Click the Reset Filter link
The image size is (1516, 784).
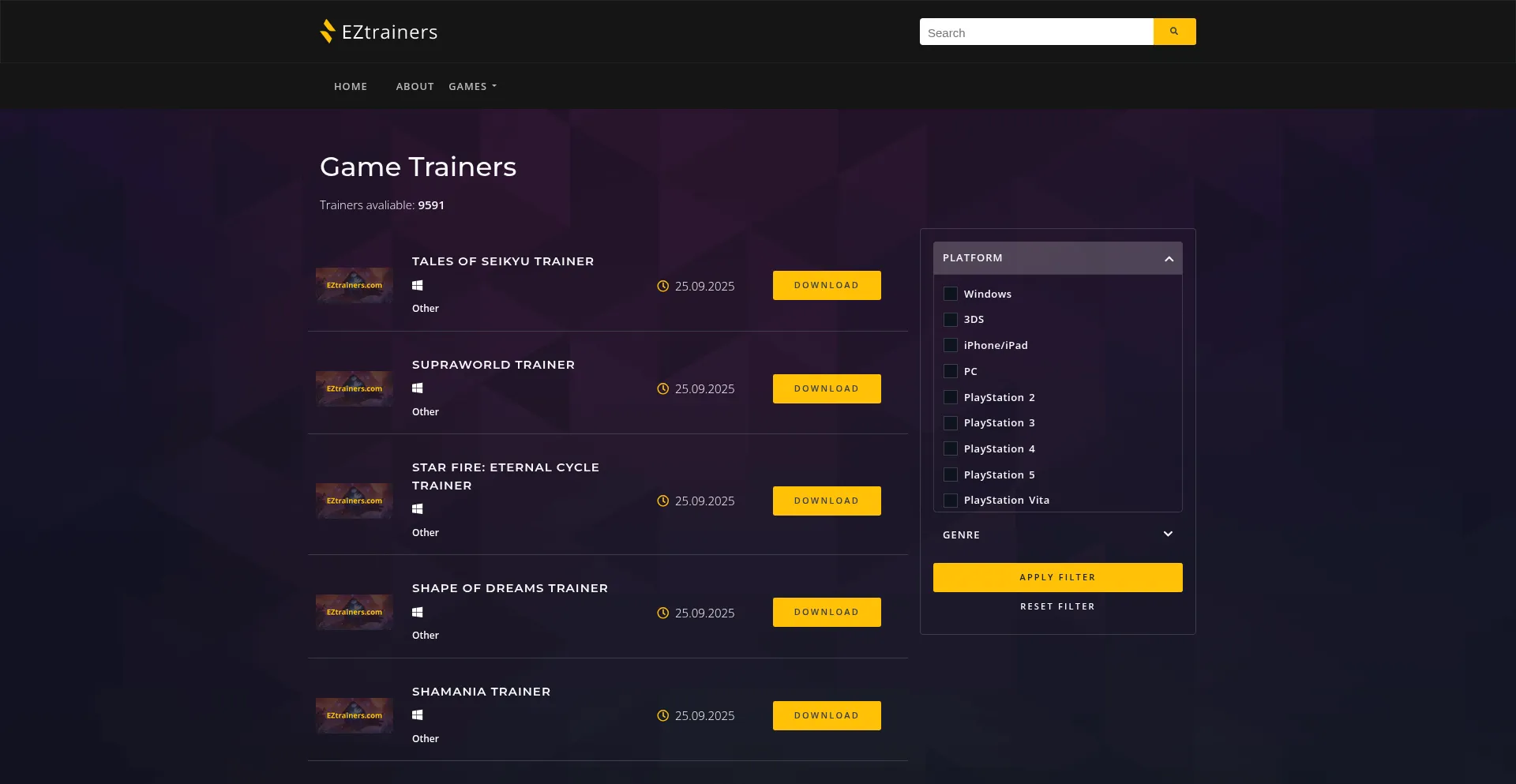coord(1057,607)
